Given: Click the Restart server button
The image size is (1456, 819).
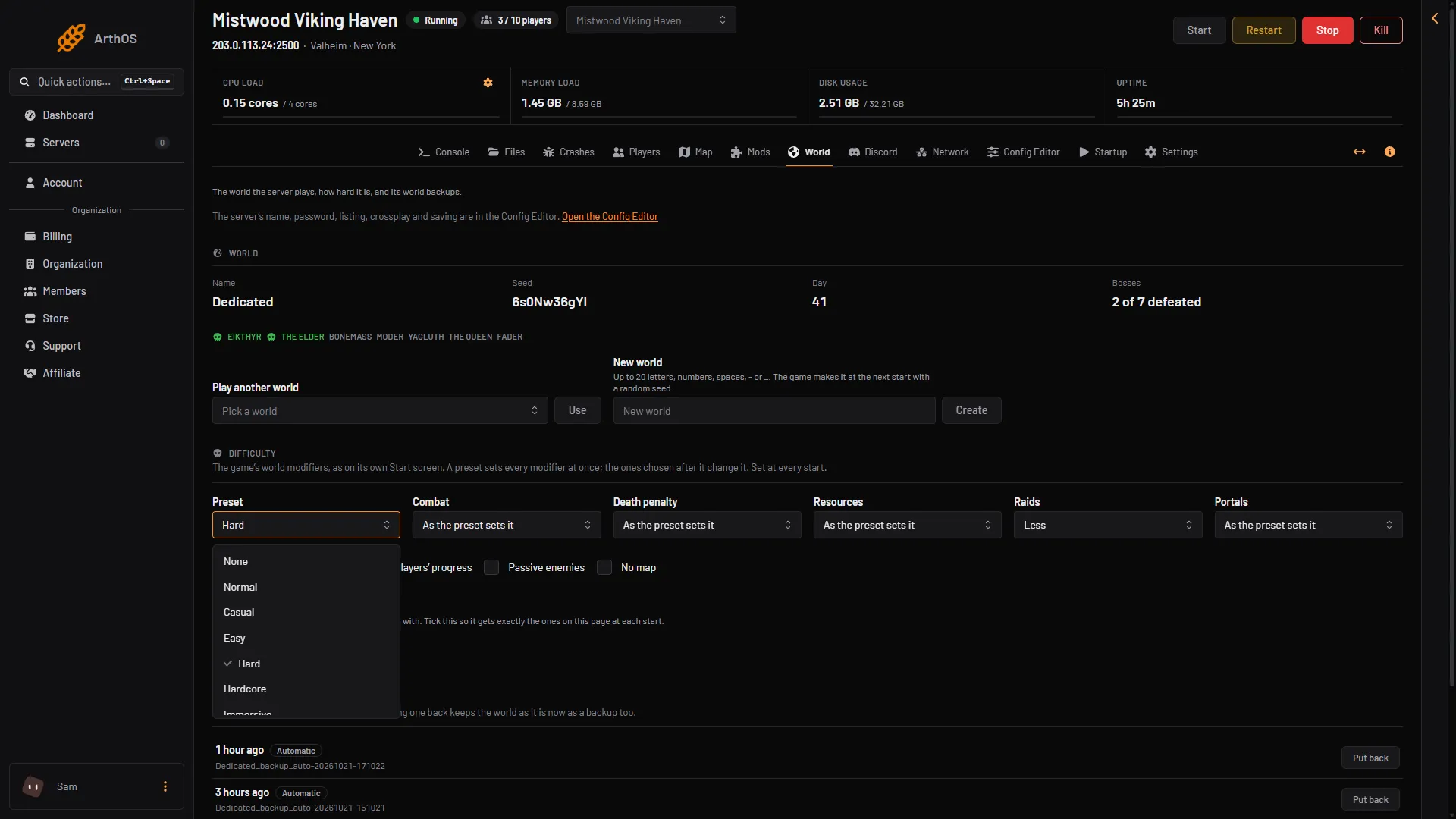Looking at the screenshot, I should 1263,30.
